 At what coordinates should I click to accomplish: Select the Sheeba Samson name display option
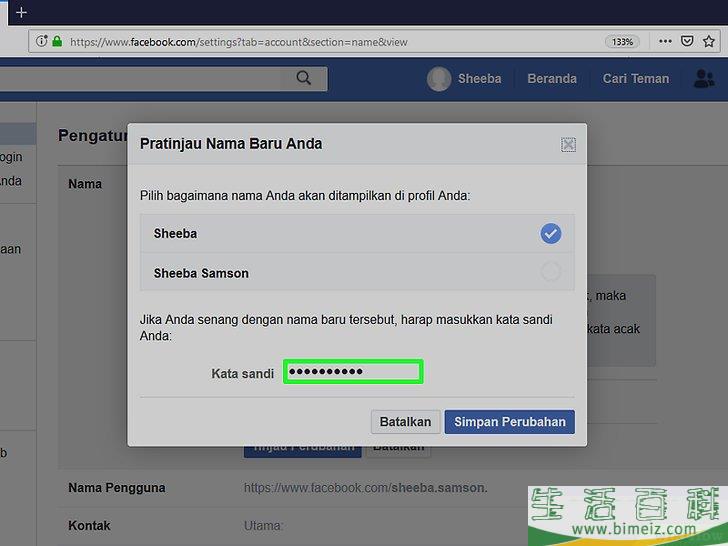pos(357,272)
